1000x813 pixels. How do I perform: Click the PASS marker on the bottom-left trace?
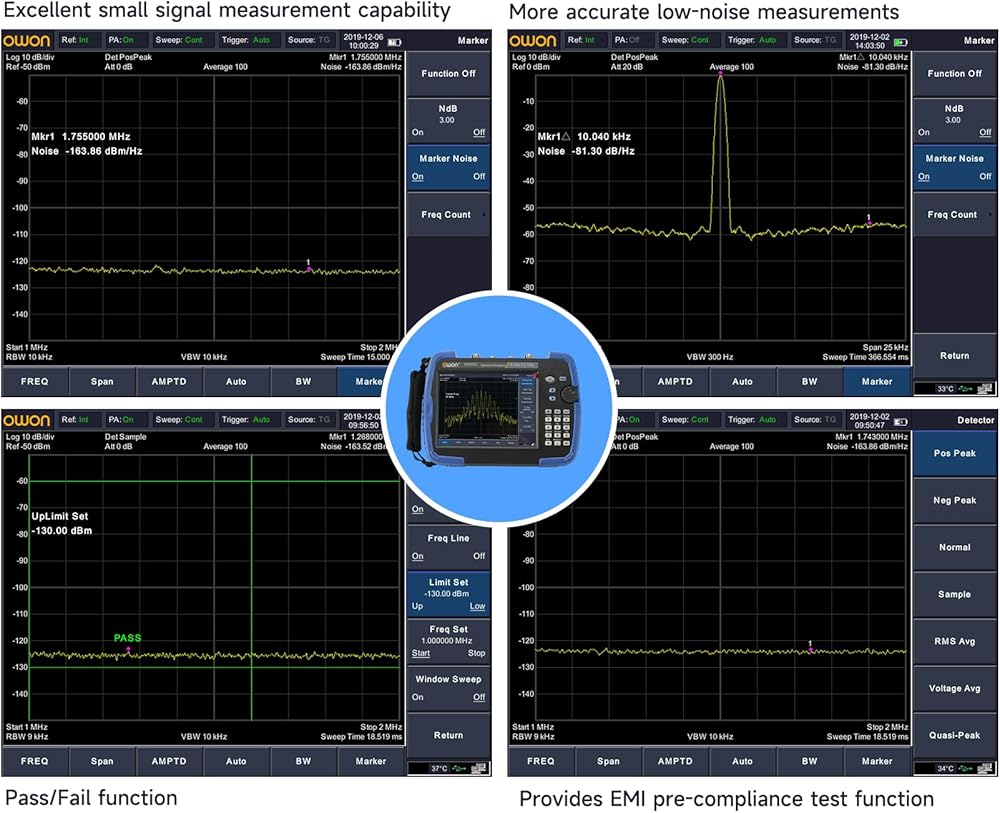point(128,650)
